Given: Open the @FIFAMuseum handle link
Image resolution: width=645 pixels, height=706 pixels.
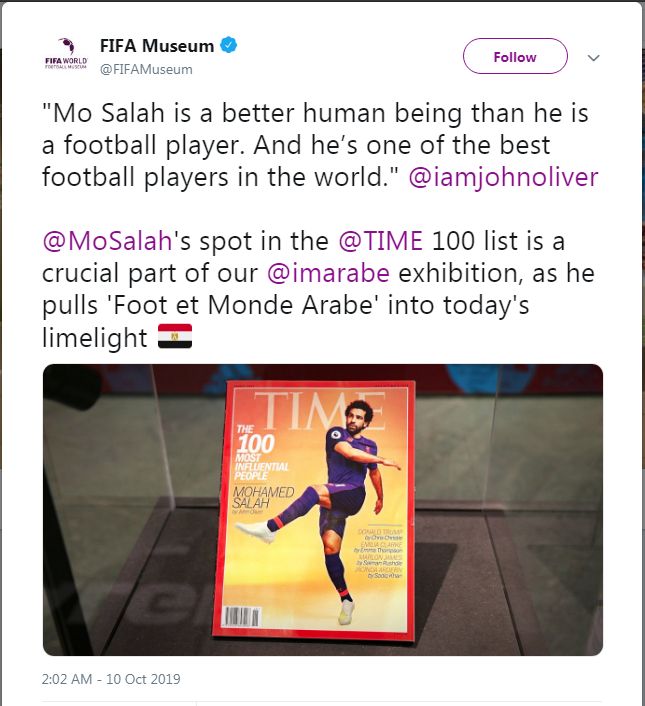Looking at the screenshot, I should pyautogui.click(x=145, y=69).
